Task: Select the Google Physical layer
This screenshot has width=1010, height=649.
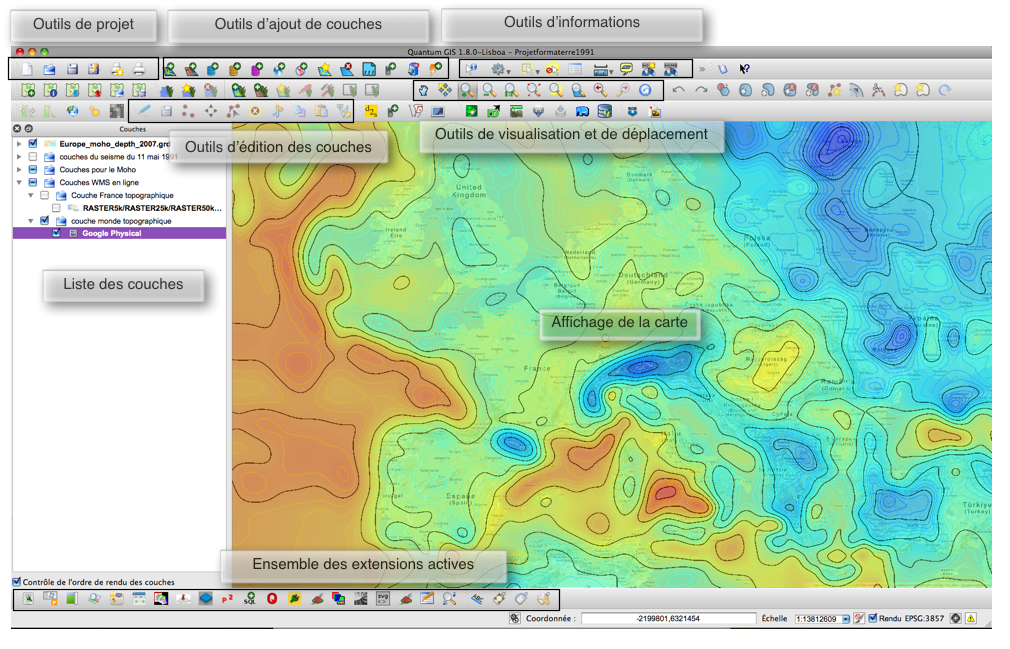Action: [x=111, y=233]
